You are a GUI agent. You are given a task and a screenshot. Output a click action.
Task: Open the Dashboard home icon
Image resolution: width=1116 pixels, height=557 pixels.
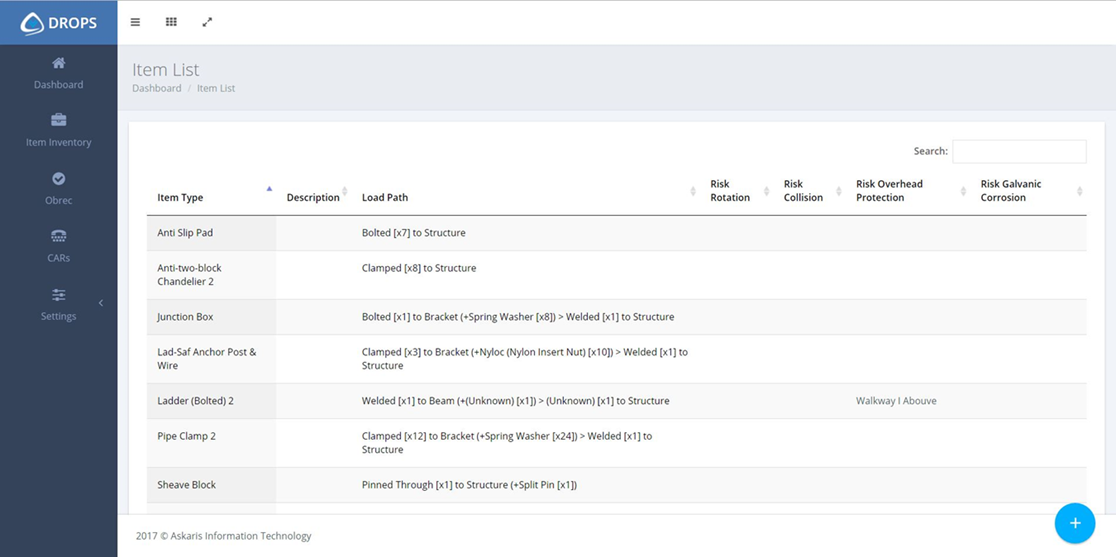click(x=58, y=63)
